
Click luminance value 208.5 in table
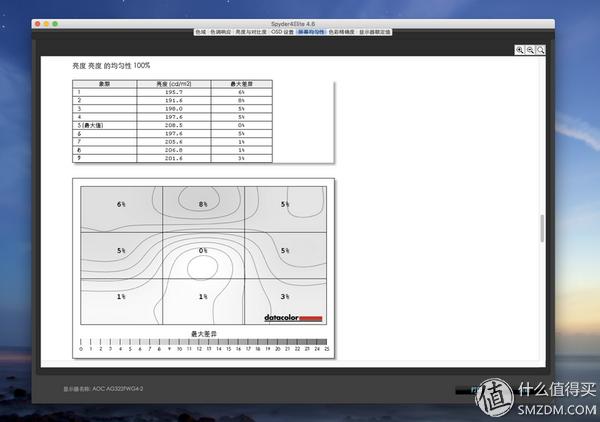pyautogui.click(x=174, y=125)
